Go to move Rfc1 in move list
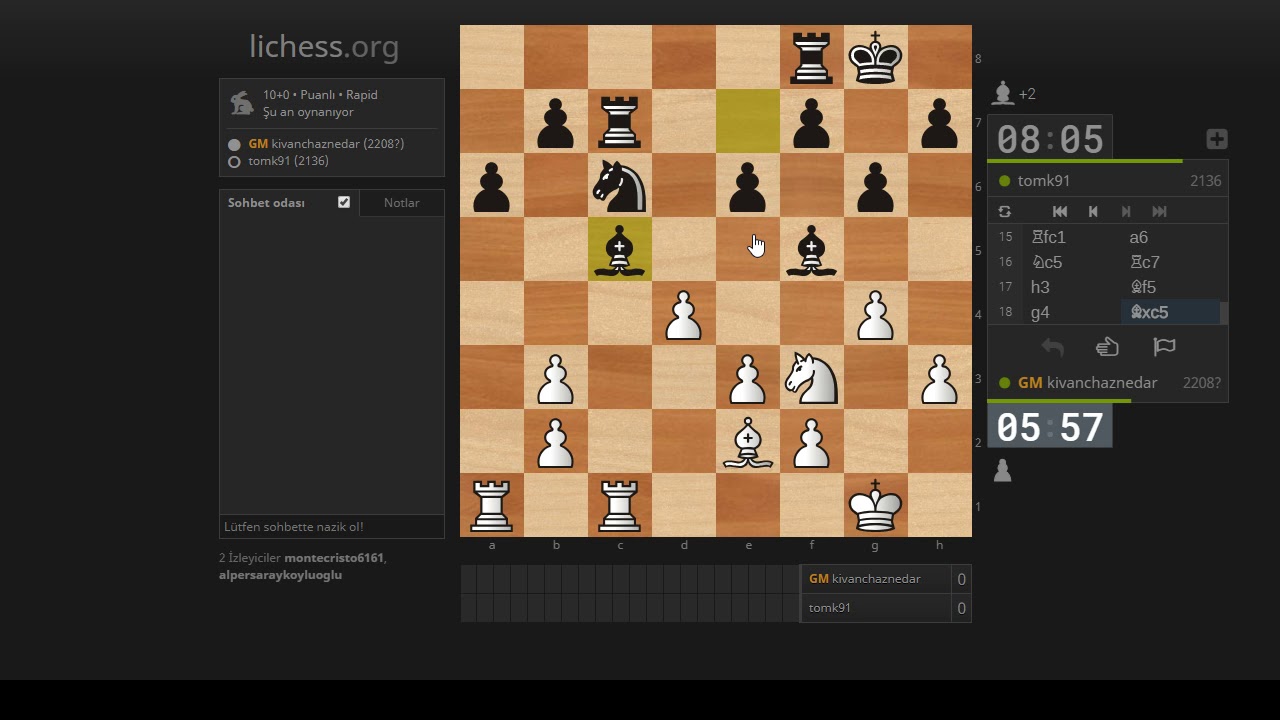Viewport: 1280px width, 720px height. (x=1071, y=237)
